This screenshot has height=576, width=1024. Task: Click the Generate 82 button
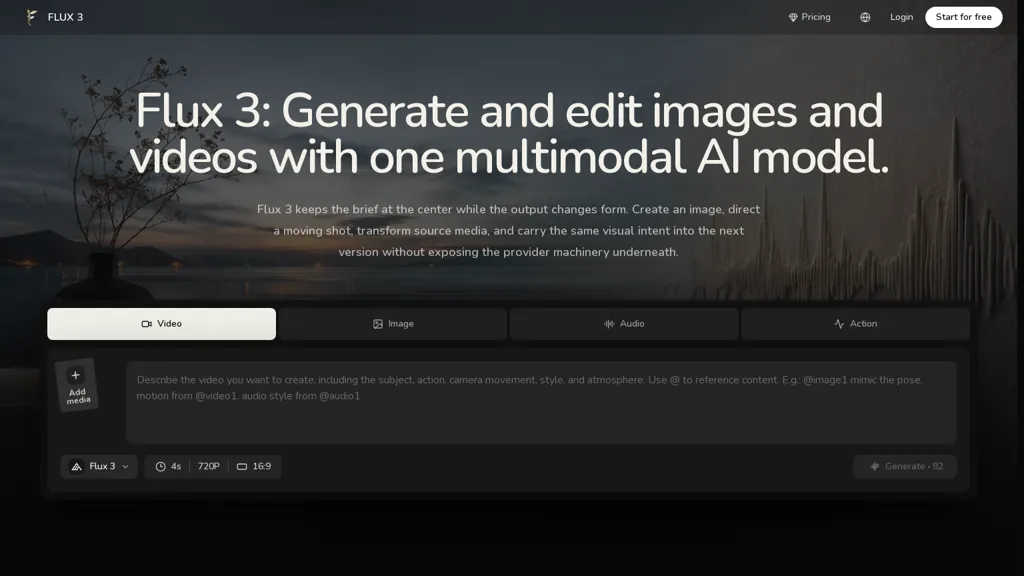[x=905, y=466]
